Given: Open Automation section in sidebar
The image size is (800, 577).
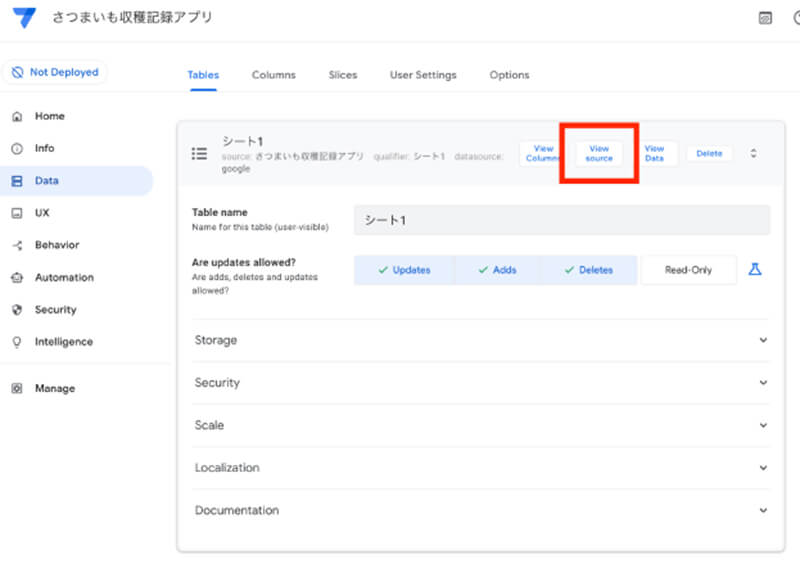Looking at the screenshot, I should pyautogui.click(x=64, y=277).
